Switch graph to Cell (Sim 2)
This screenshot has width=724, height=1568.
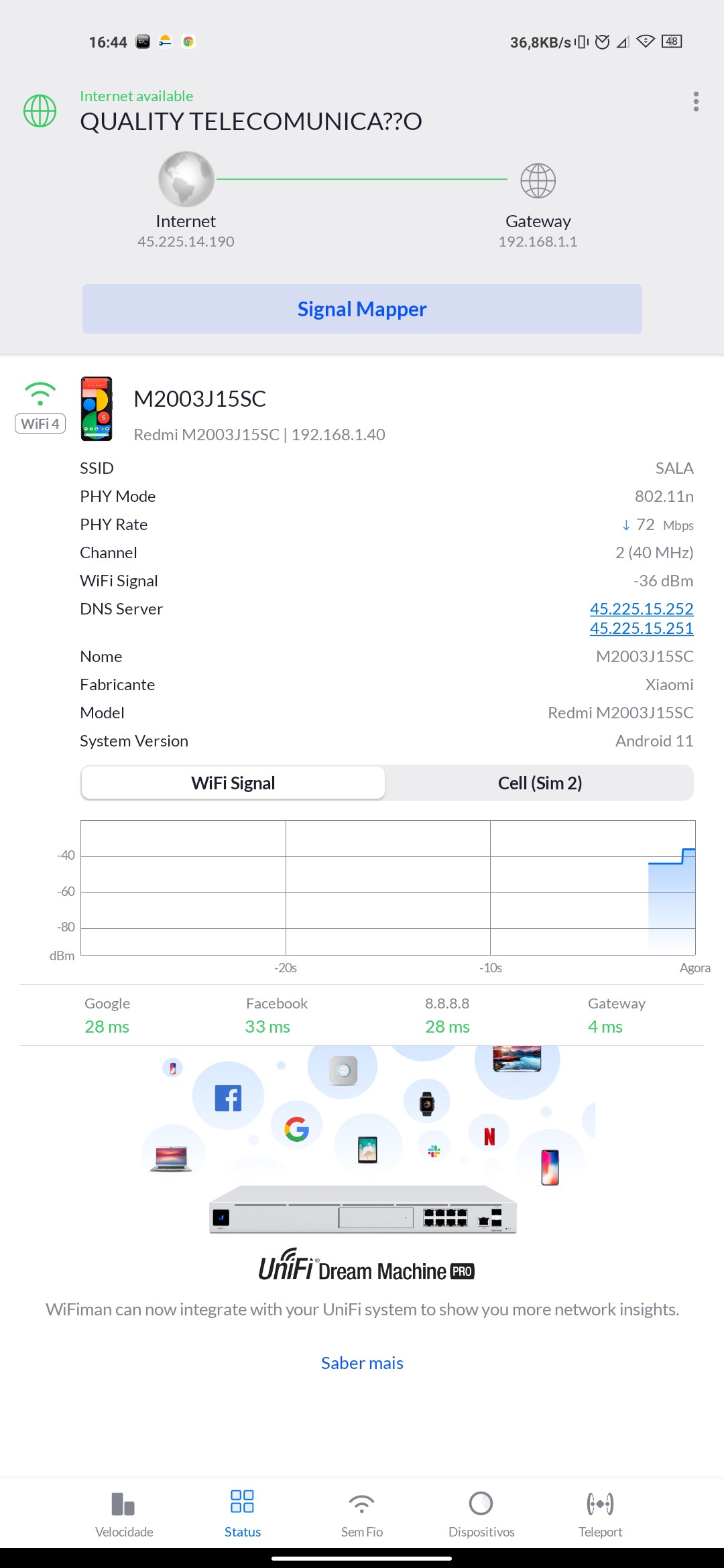pos(540,783)
